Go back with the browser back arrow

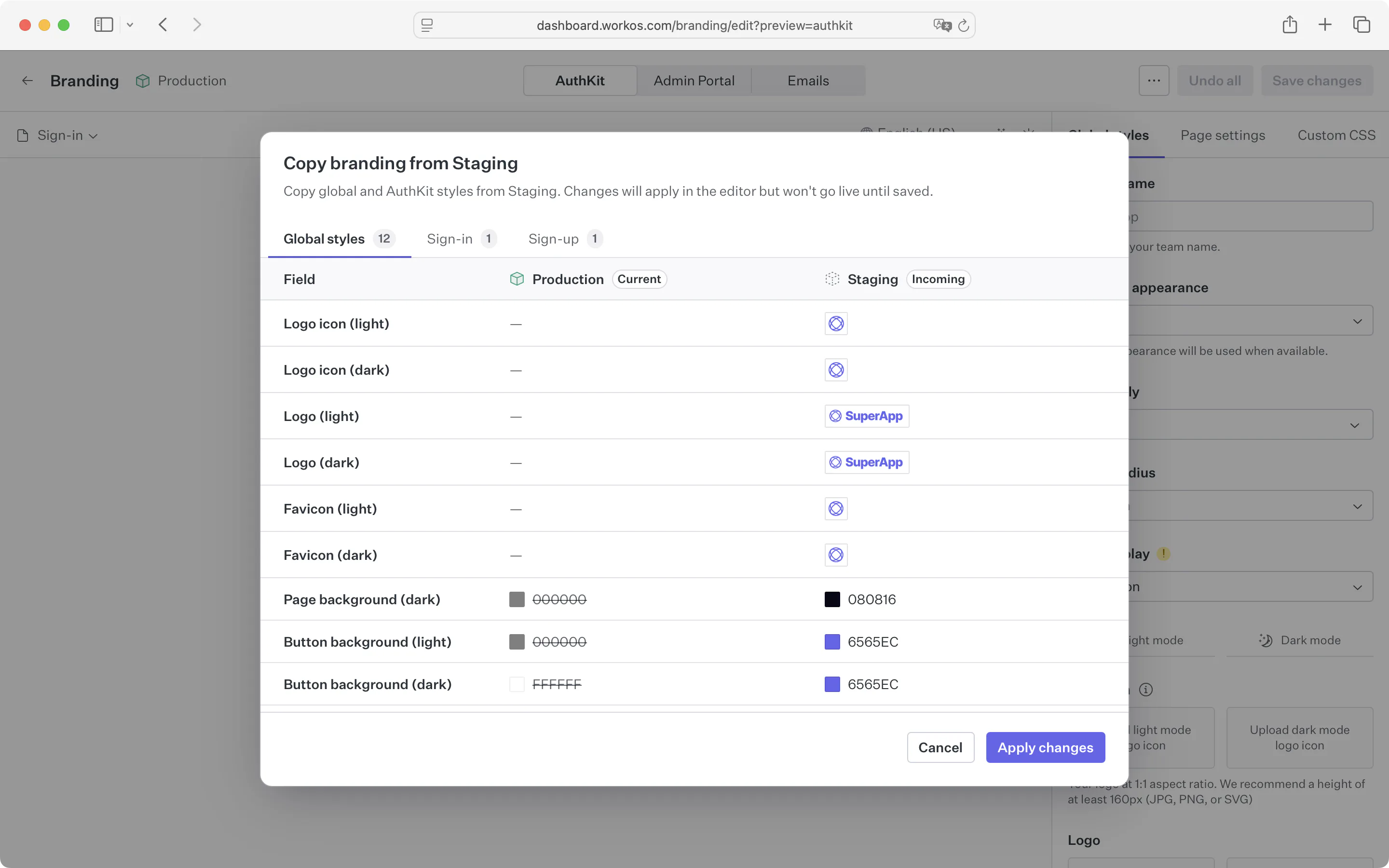pos(163,25)
